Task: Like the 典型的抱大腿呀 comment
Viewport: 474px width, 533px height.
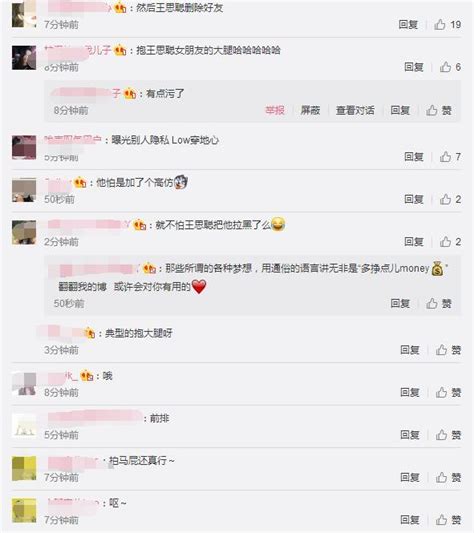Action: coord(448,350)
